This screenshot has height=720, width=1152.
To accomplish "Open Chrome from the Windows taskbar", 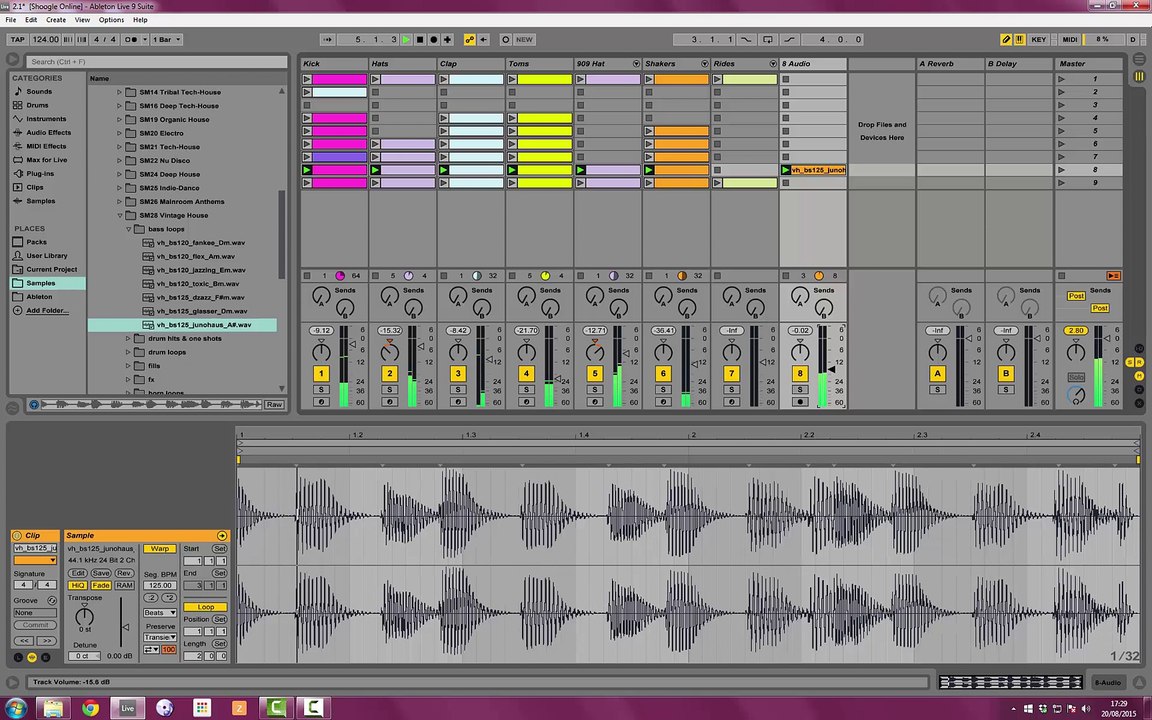I will pos(90,708).
